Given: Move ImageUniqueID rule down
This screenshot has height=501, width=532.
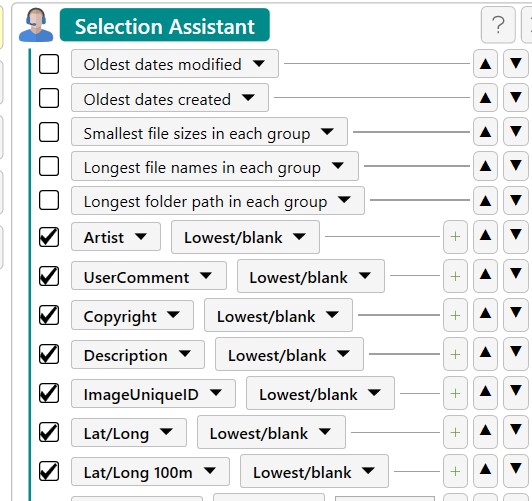Looking at the screenshot, I should click(516, 393).
